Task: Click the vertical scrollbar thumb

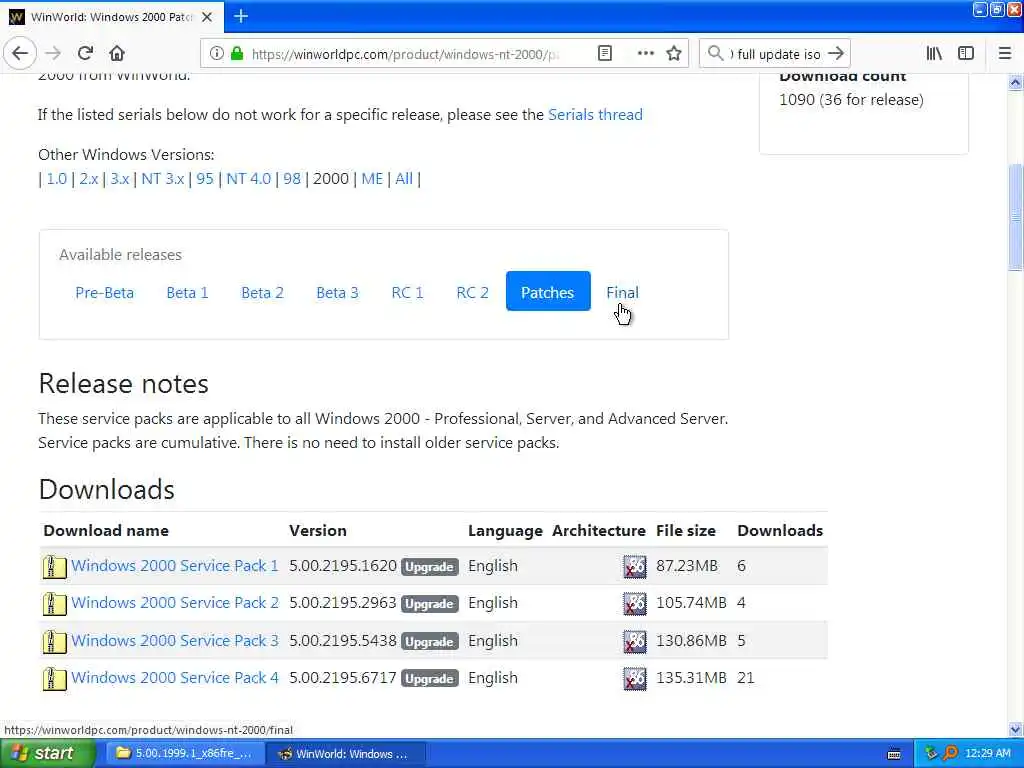Action: pyautogui.click(x=1015, y=217)
